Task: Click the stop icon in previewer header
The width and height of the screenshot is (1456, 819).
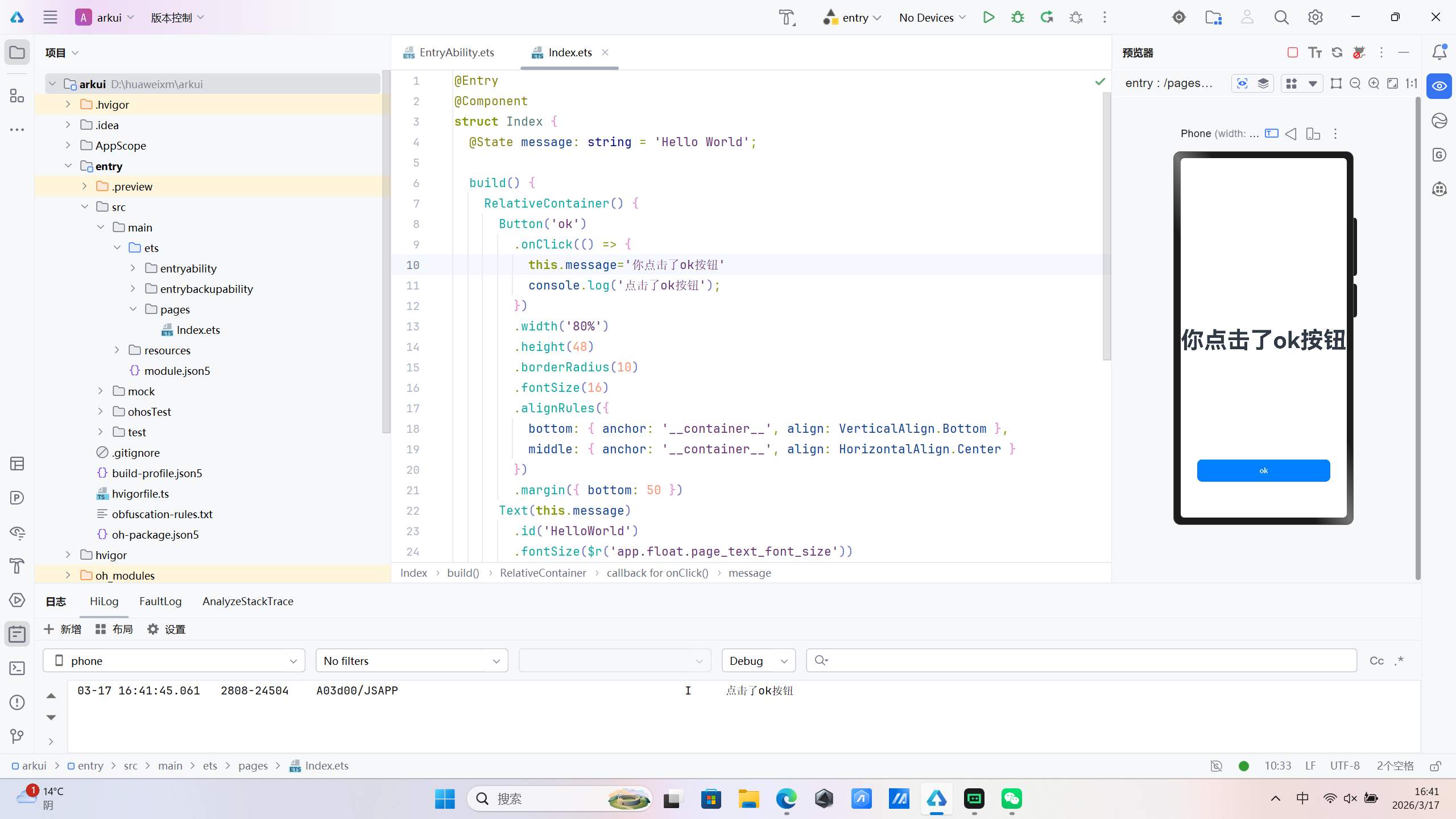Action: pos(1292,52)
